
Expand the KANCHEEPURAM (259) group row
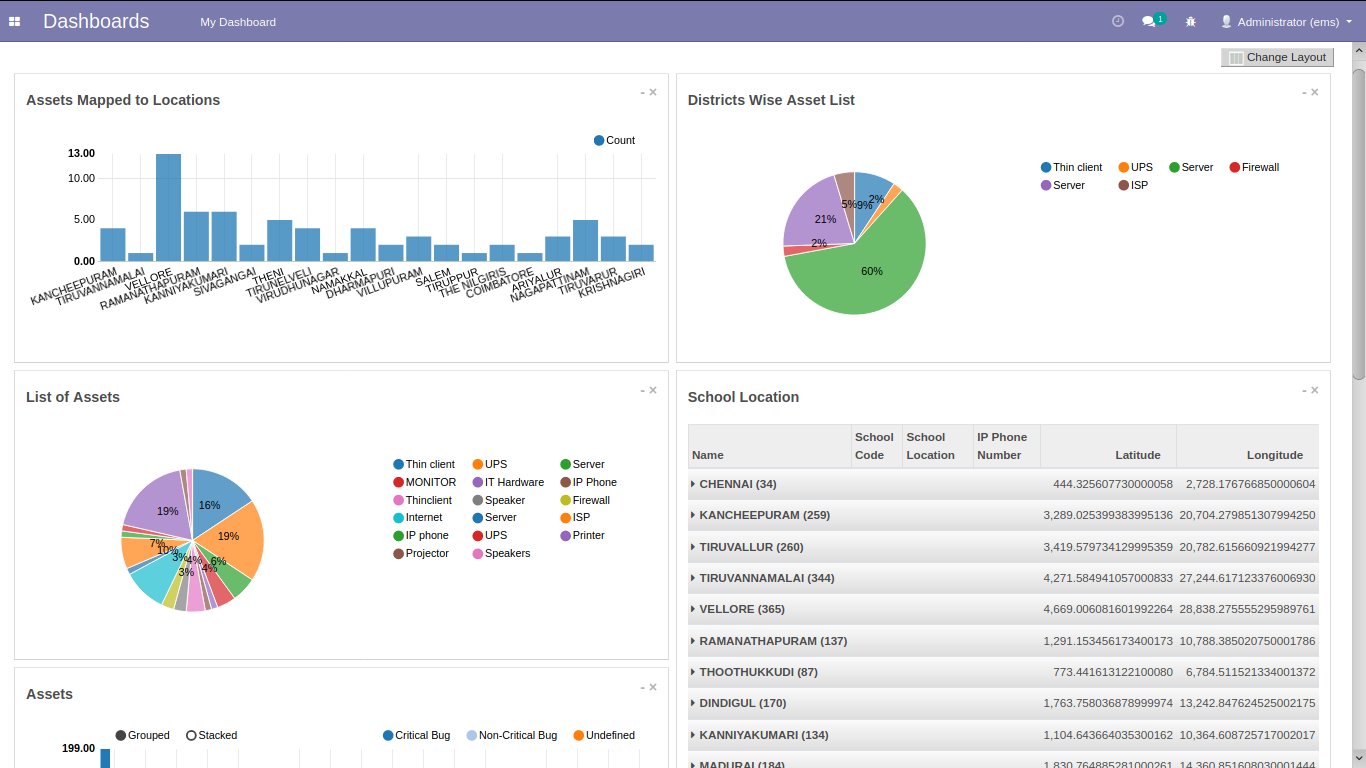[1003, 515]
